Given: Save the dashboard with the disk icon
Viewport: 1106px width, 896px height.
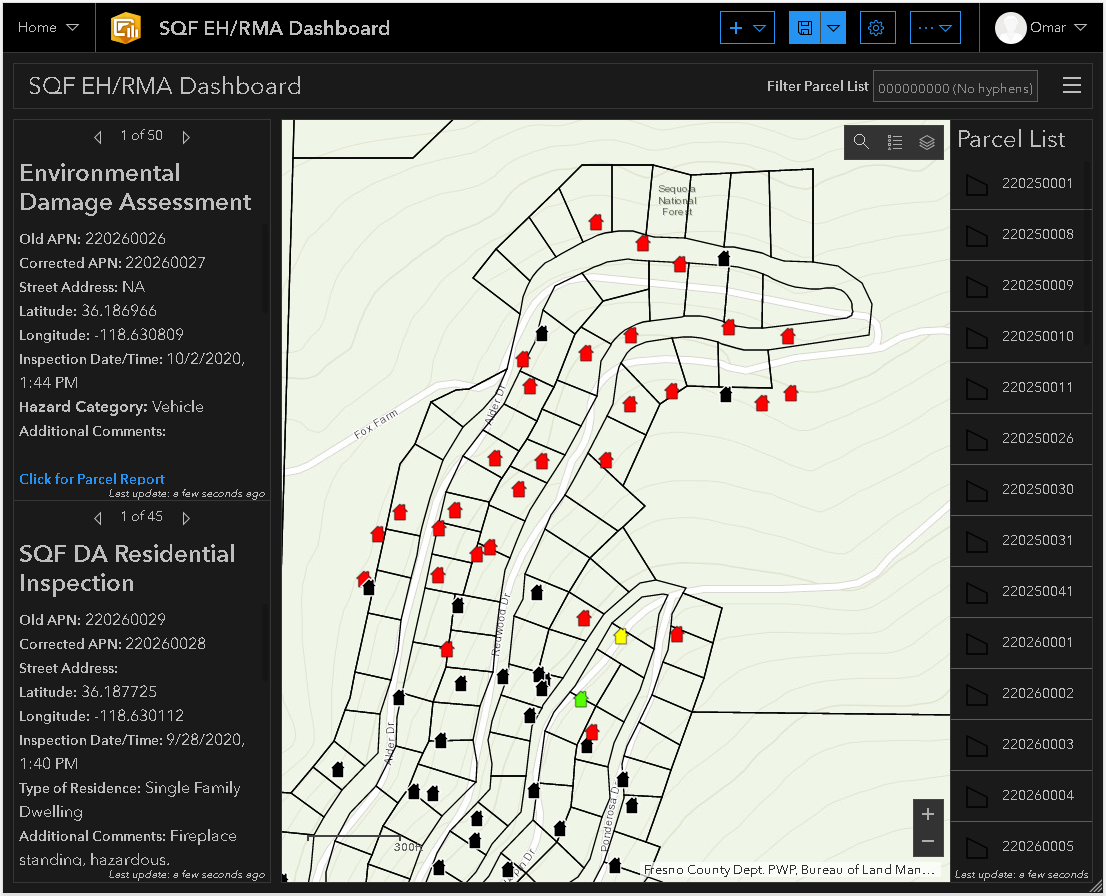Looking at the screenshot, I should [x=805, y=28].
